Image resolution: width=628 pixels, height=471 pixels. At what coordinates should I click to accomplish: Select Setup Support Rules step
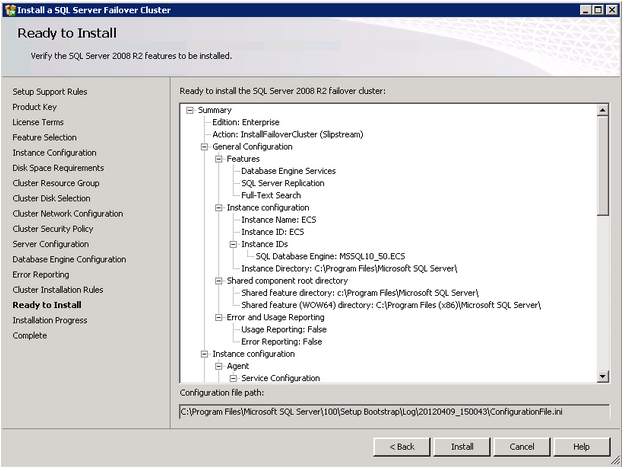50,92
